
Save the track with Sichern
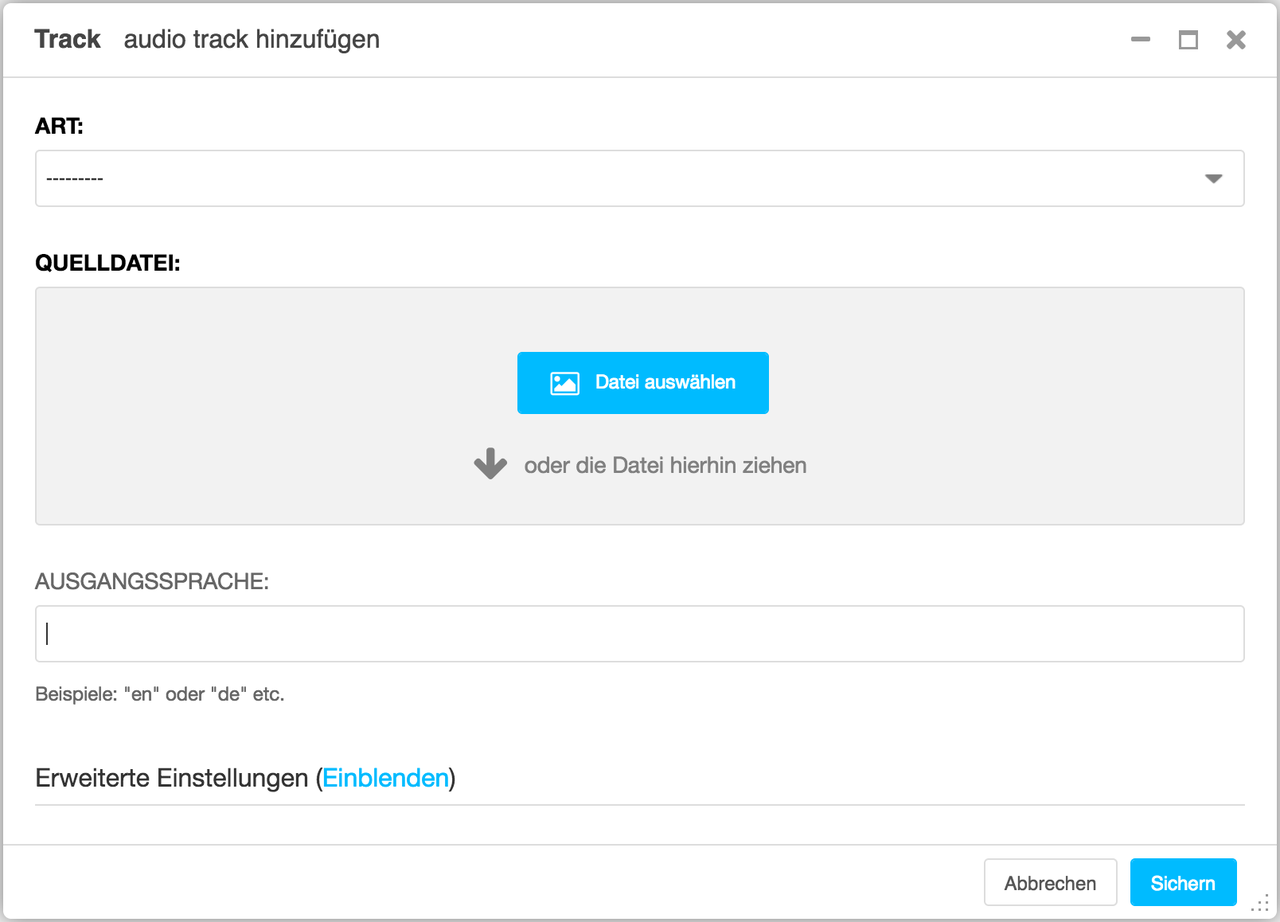tap(1183, 883)
